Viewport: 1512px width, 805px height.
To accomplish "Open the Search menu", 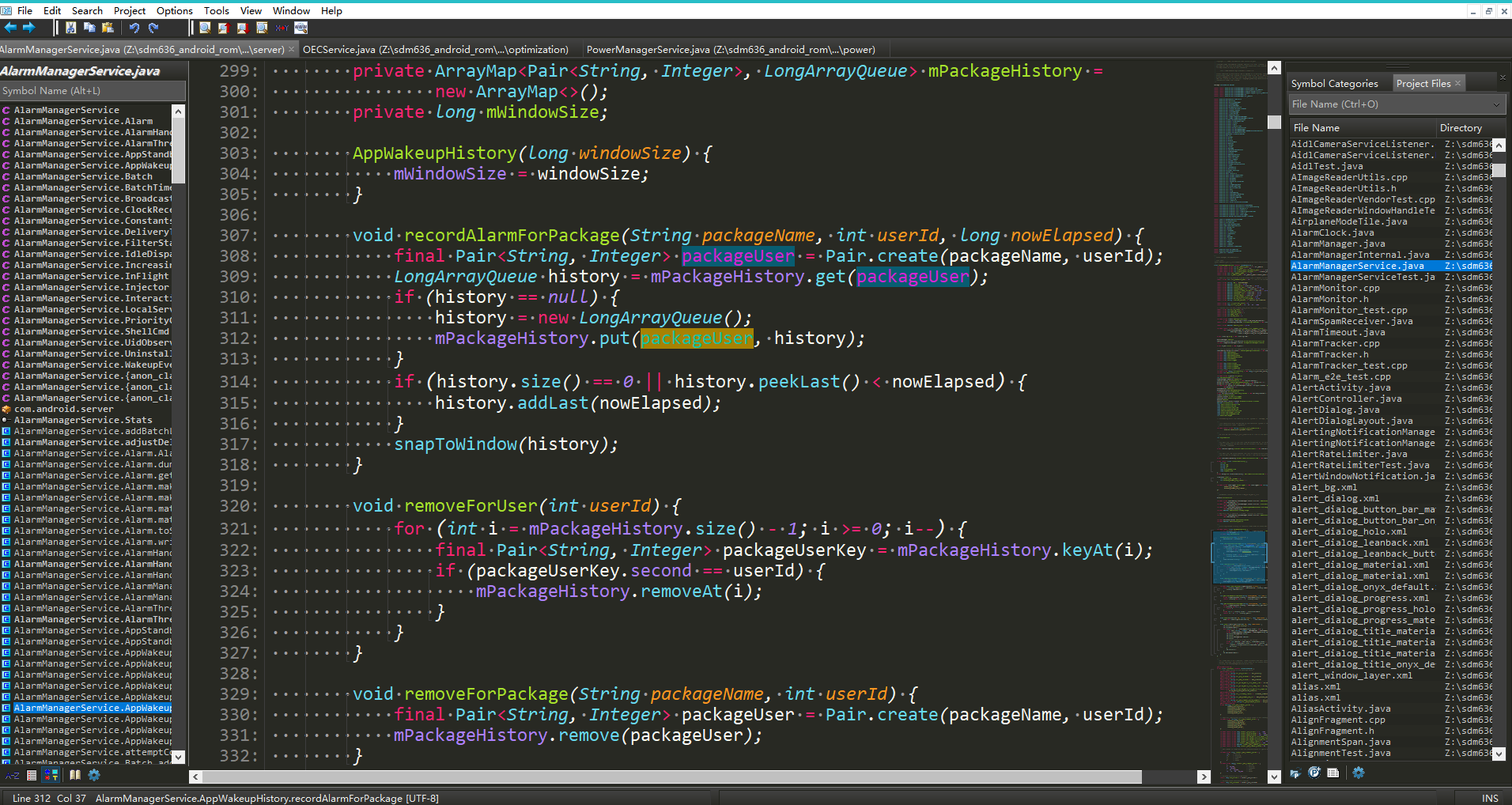I will pyautogui.click(x=87, y=10).
